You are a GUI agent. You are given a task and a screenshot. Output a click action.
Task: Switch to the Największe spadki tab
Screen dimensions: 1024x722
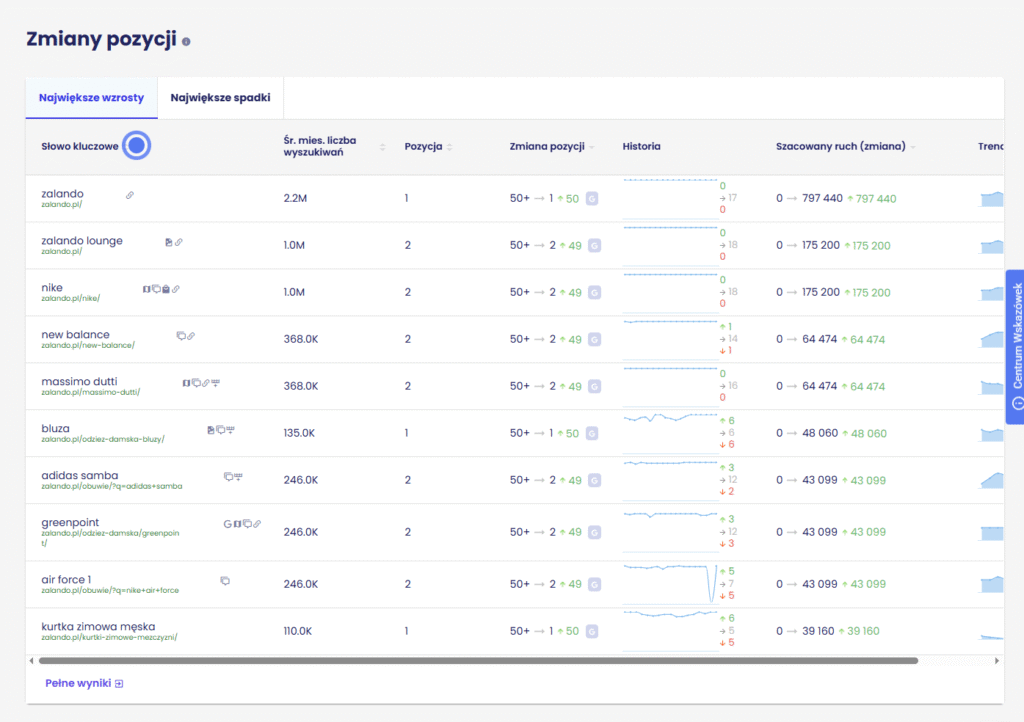click(x=221, y=98)
